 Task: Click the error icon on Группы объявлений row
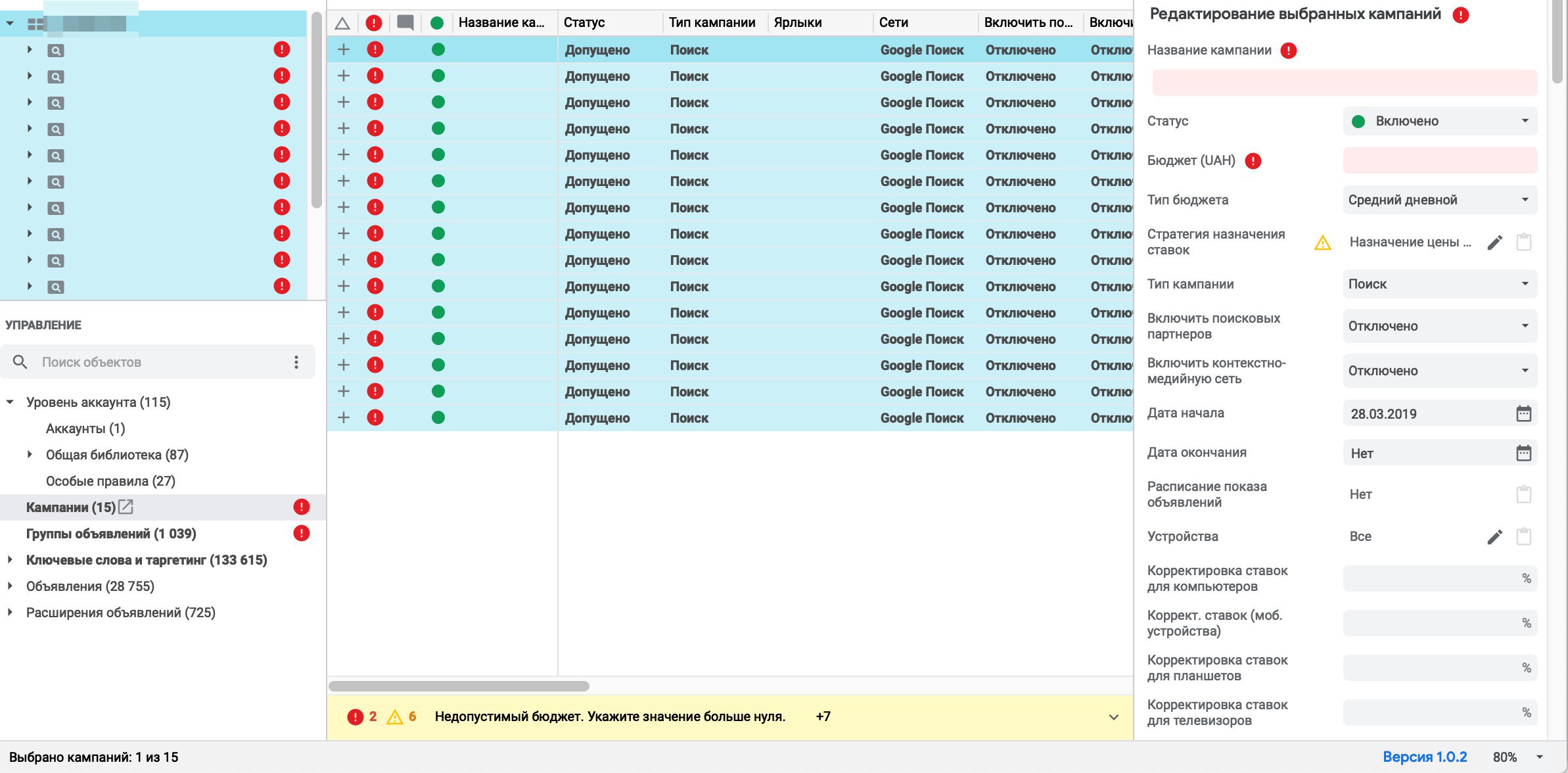[x=301, y=533]
